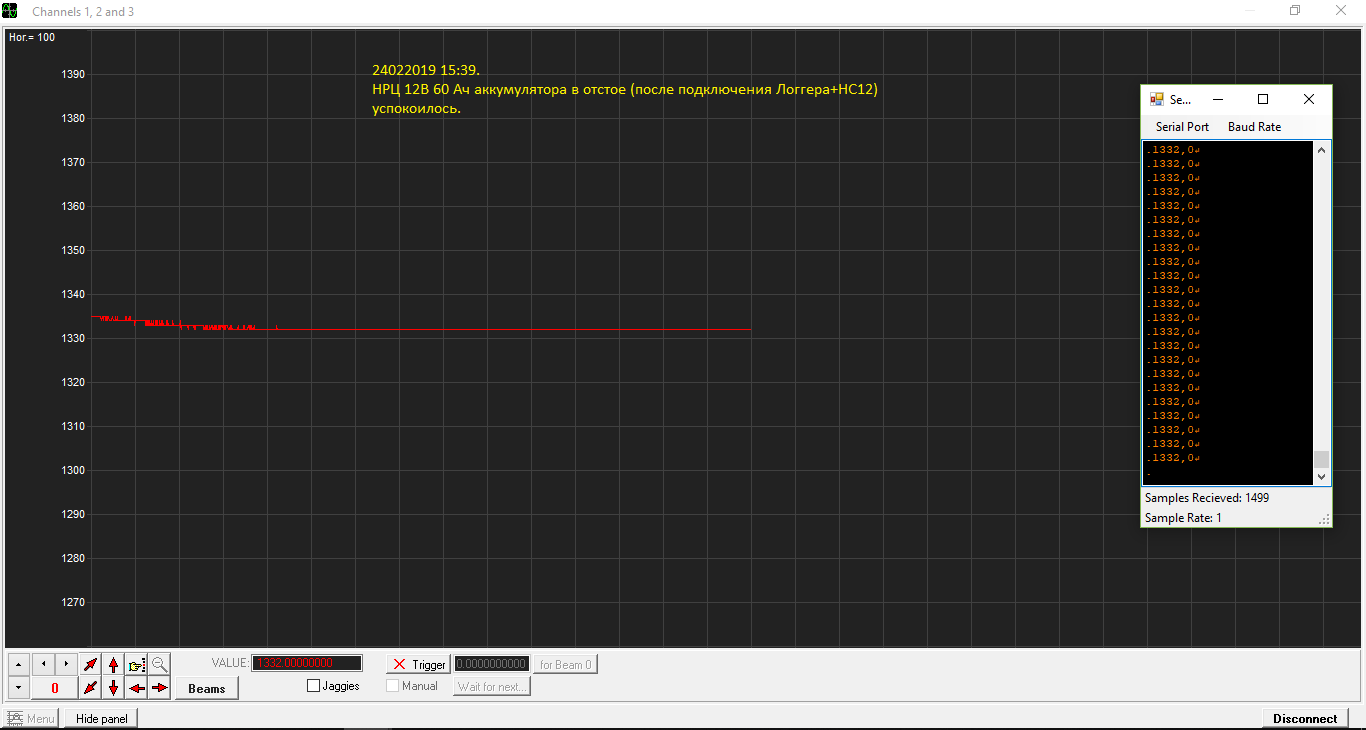Image resolution: width=1366 pixels, height=730 pixels.
Task: Enable the Jaggies checkbox
Action: click(x=314, y=686)
